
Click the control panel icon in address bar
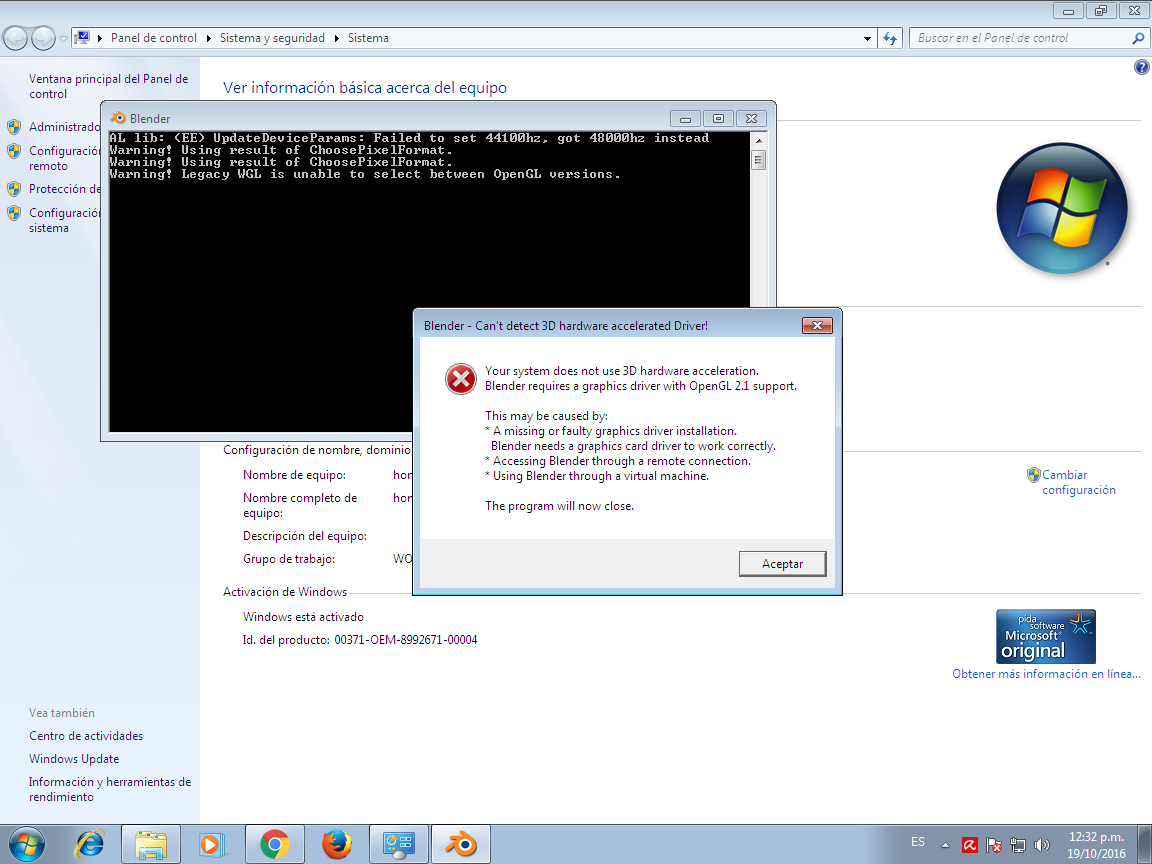[x=83, y=37]
